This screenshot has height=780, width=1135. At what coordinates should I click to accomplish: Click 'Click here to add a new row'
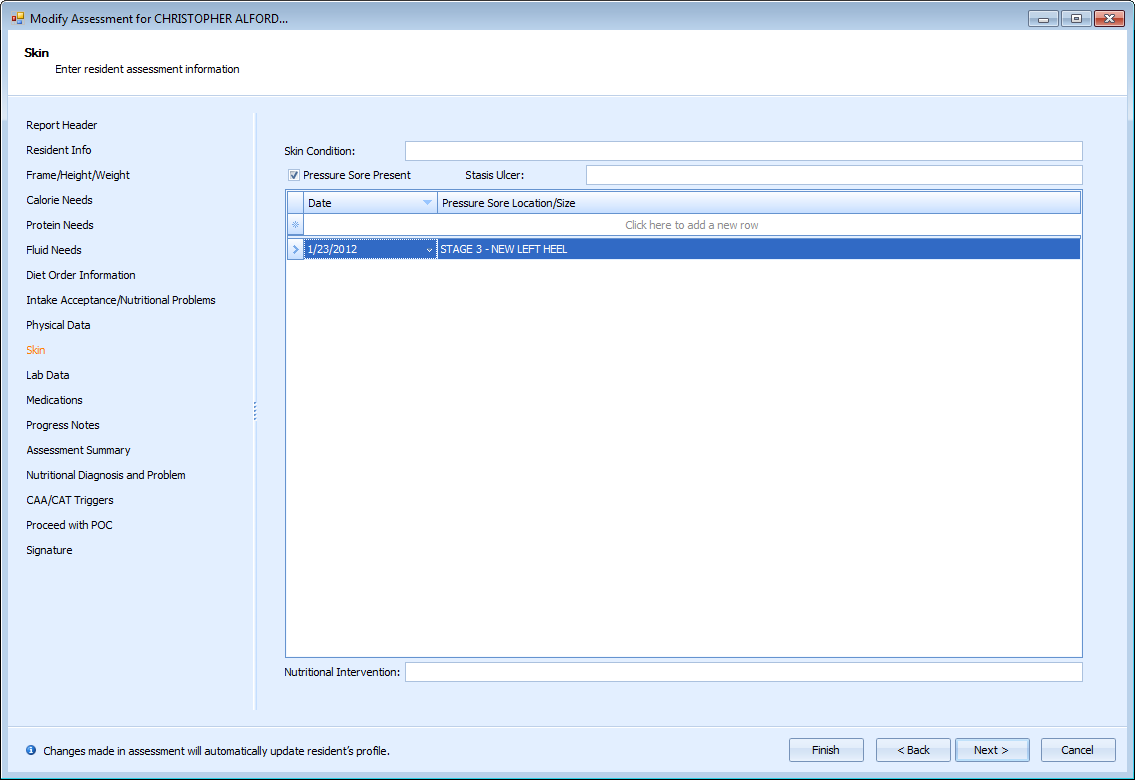click(691, 225)
